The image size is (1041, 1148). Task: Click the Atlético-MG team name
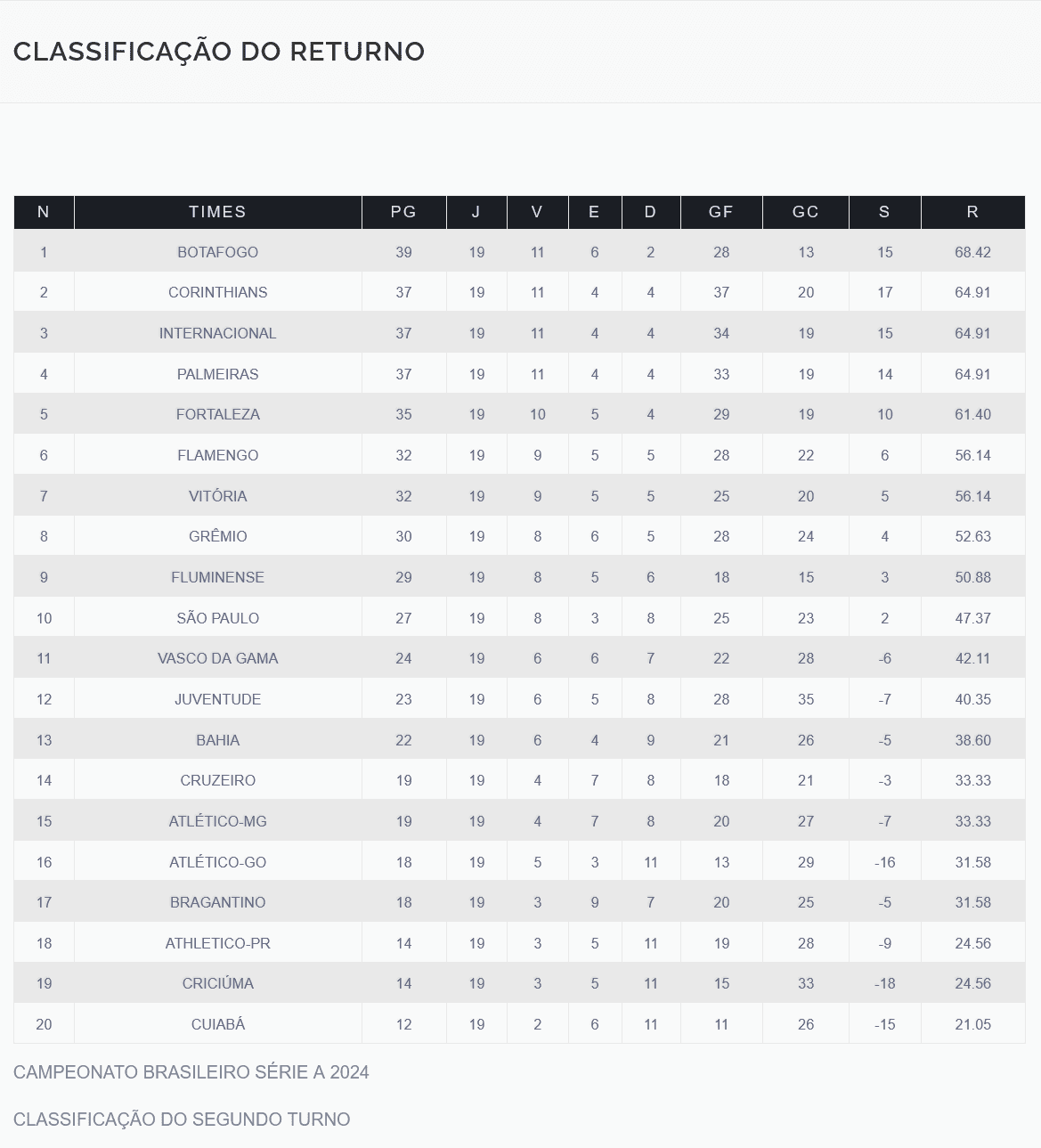click(217, 821)
